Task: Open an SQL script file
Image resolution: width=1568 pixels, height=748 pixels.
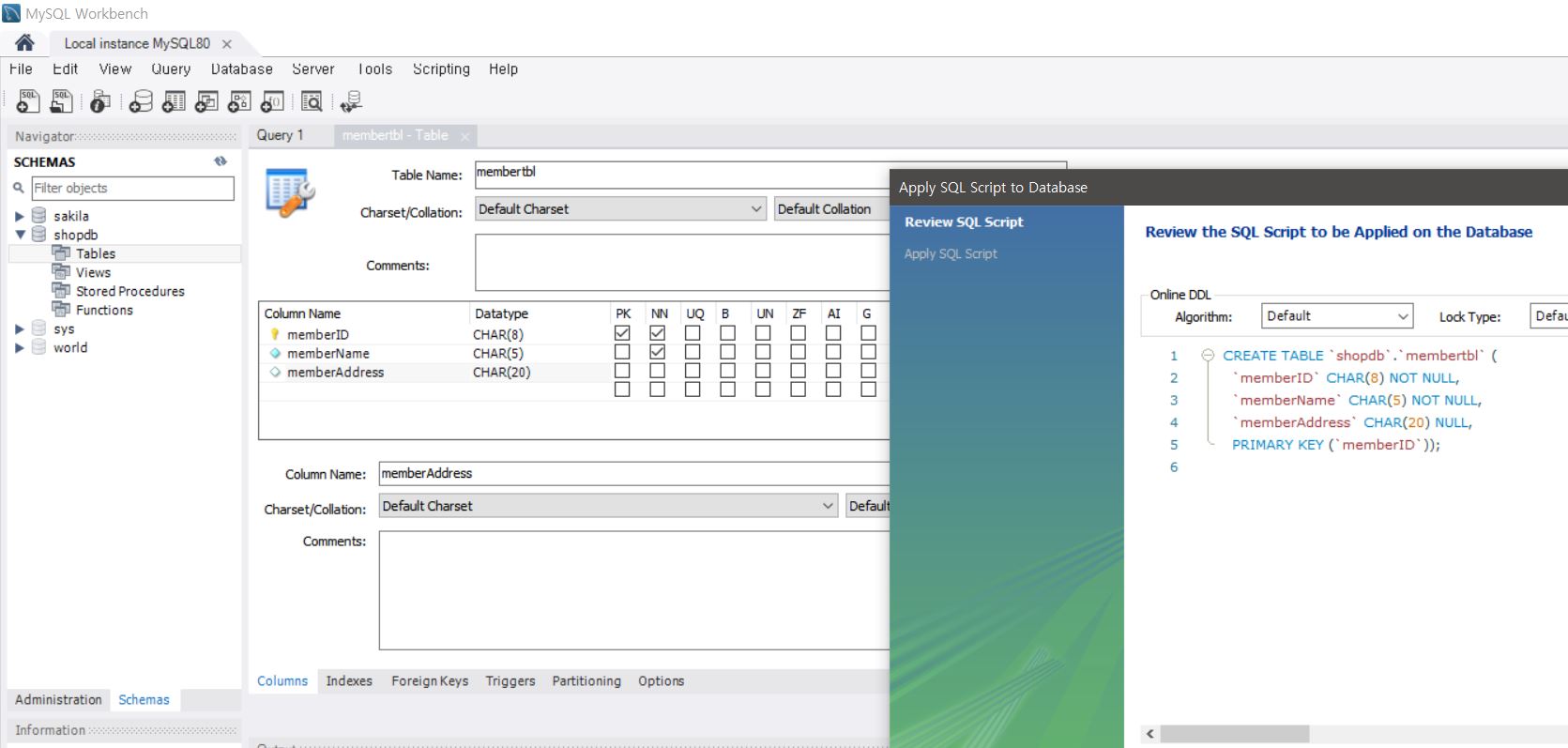Action: coord(61,101)
